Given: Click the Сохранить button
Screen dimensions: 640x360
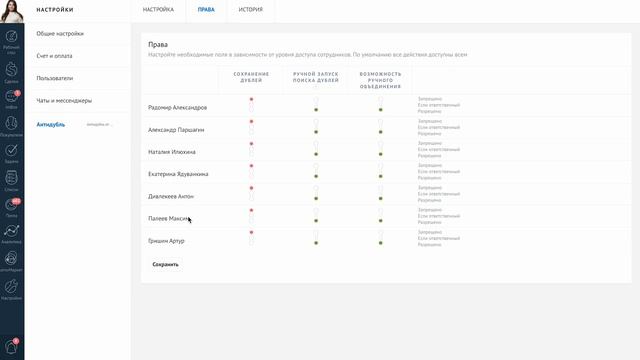Looking at the screenshot, I should click(165, 264).
